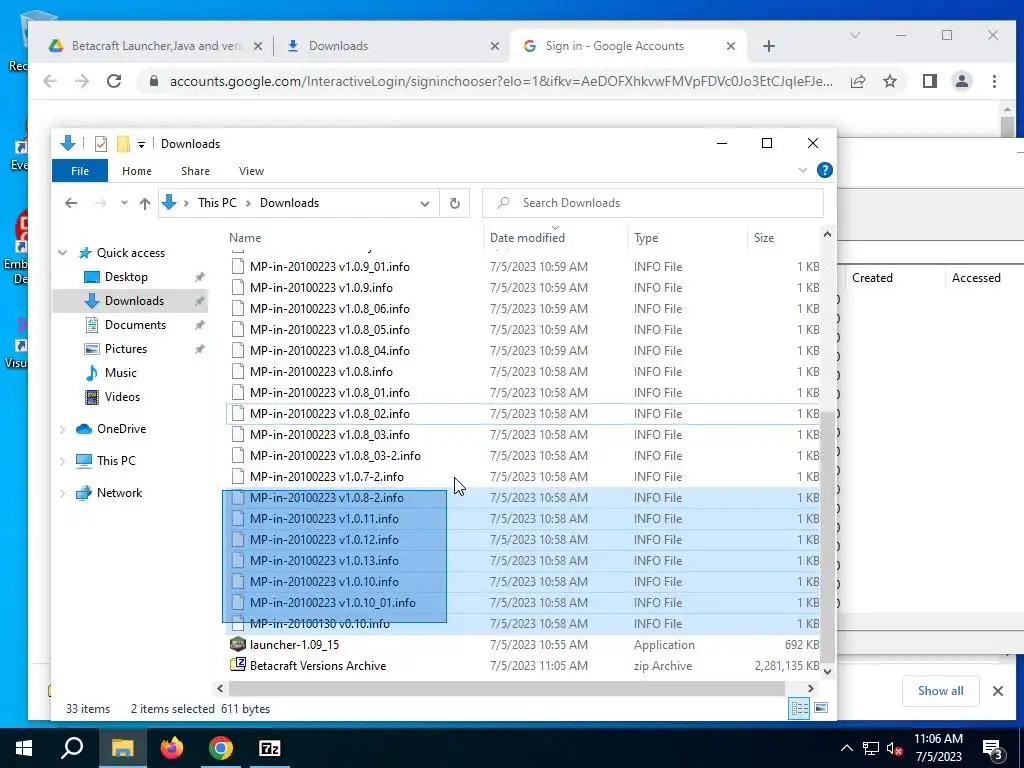Open address bar history dropdown
The height and width of the screenshot is (768, 1024).
pos(424,203)
